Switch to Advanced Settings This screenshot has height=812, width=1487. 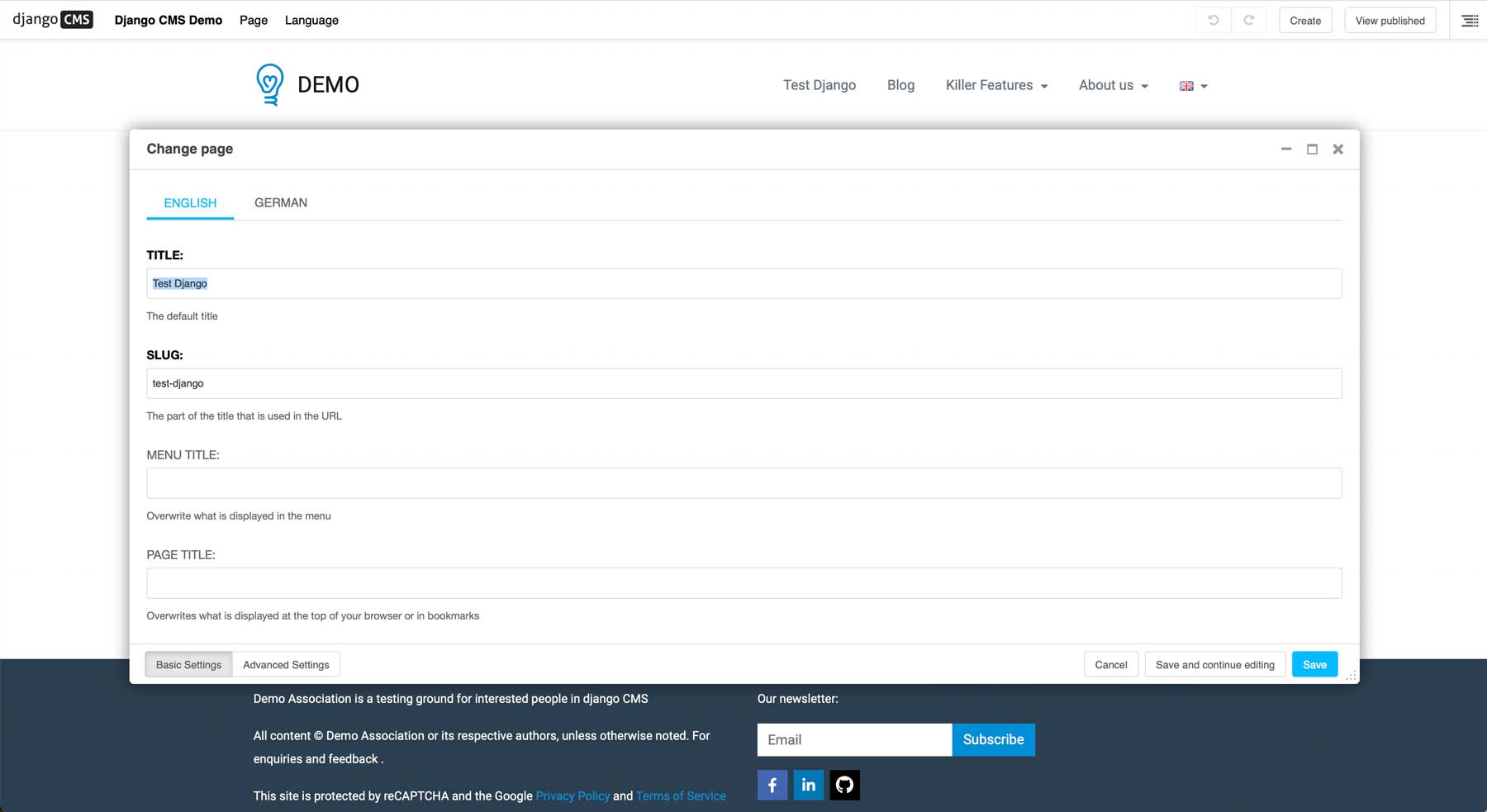[285, 664]
